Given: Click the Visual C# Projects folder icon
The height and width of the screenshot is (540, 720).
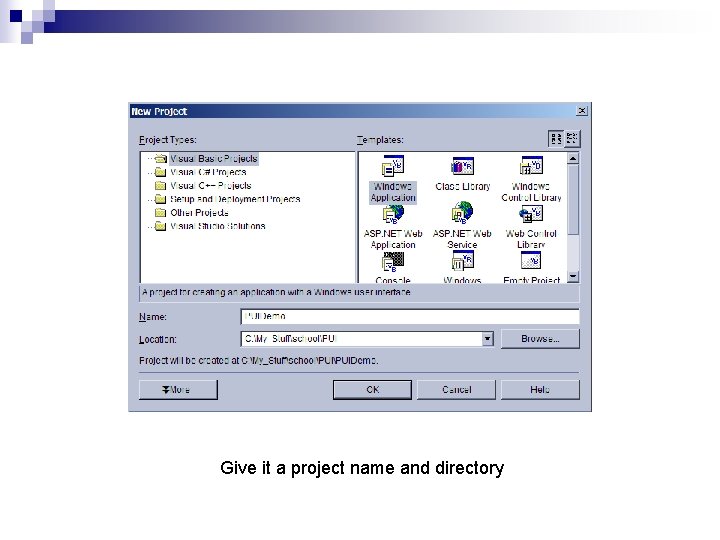Looking at the screenshot, I should [x=160, y=172].
